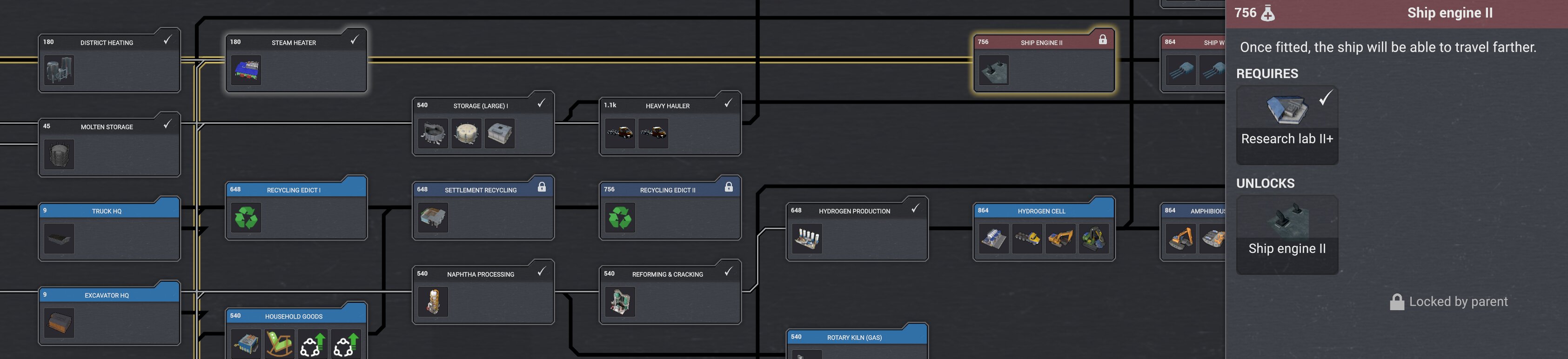Click the first Heavy Hauler truck icon
The width and height of the screenshot is (1568, 359).
[x=620, y=133]
